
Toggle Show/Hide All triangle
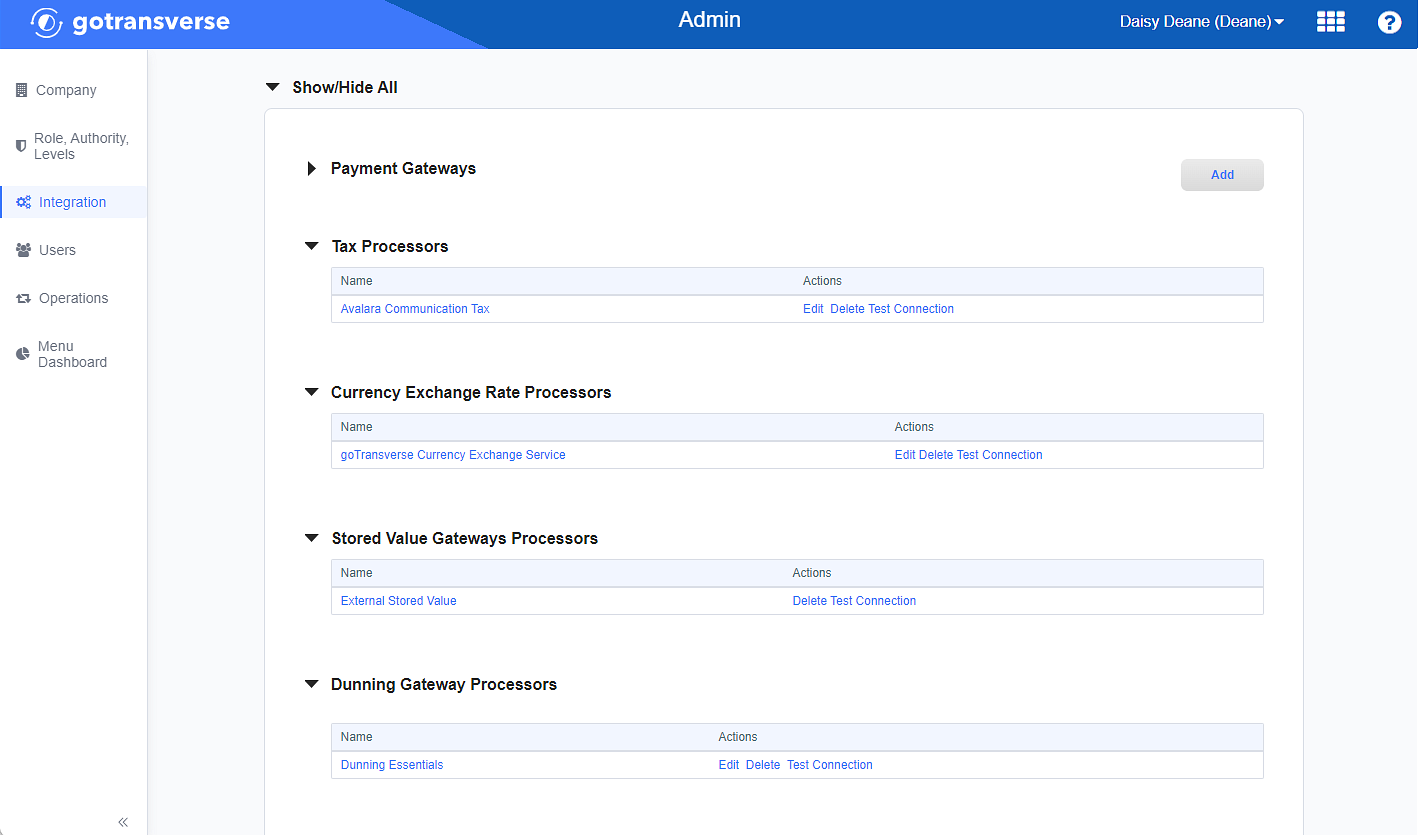pyautogui.click(x=272, y=87)
